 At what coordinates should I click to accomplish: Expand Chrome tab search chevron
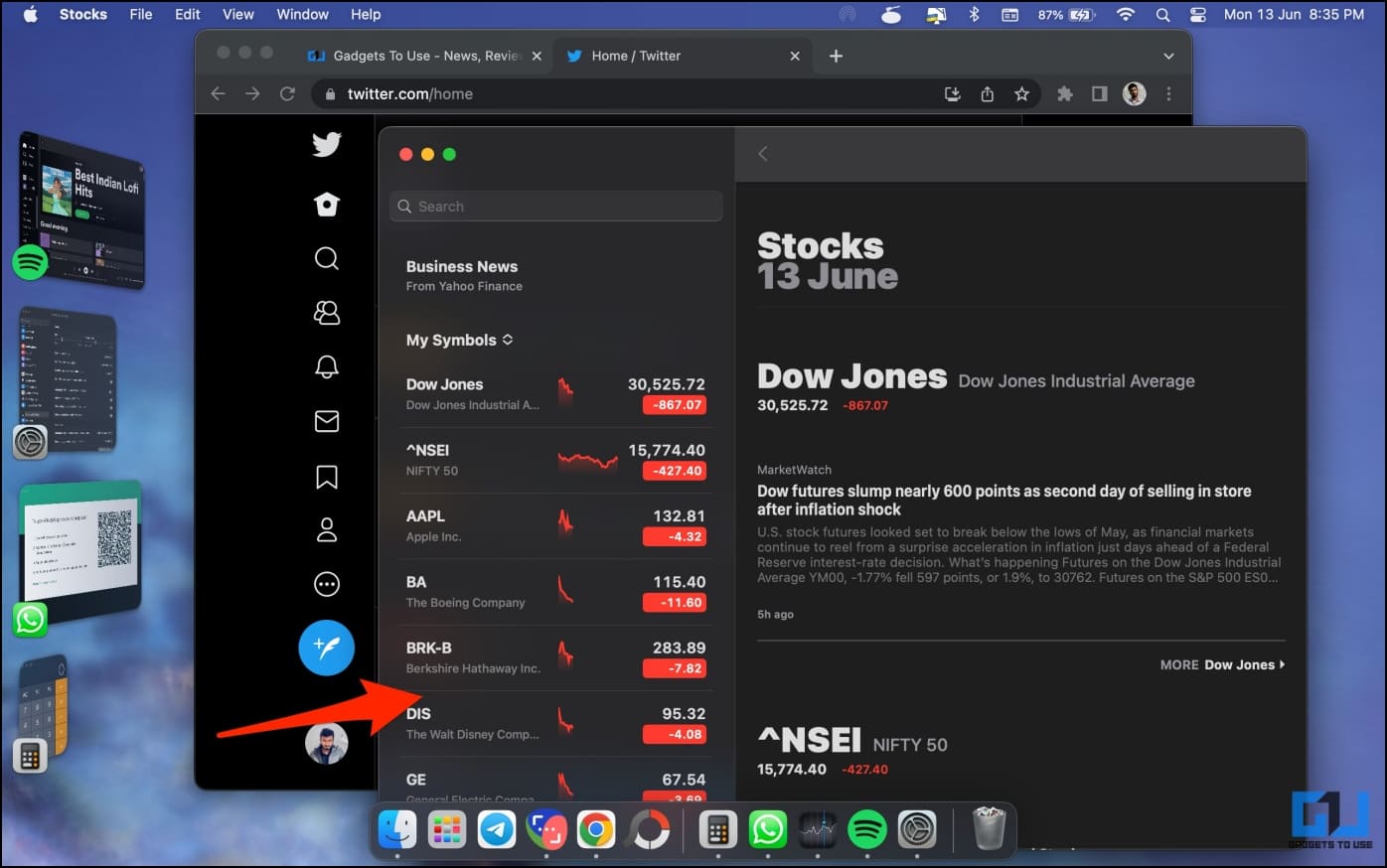click(x=1168, y=56)
